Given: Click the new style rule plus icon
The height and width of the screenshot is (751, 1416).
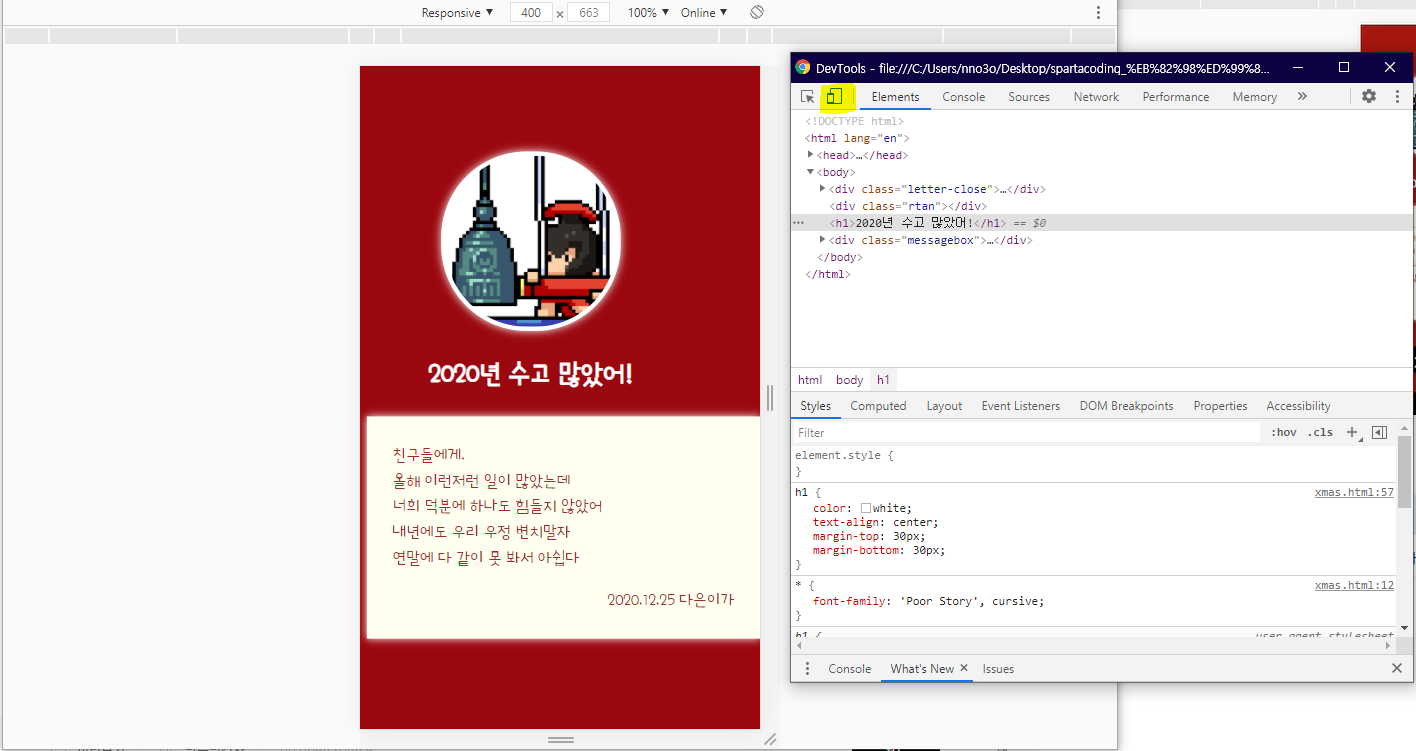Looking at the screenshot, I should [1352, 433].
